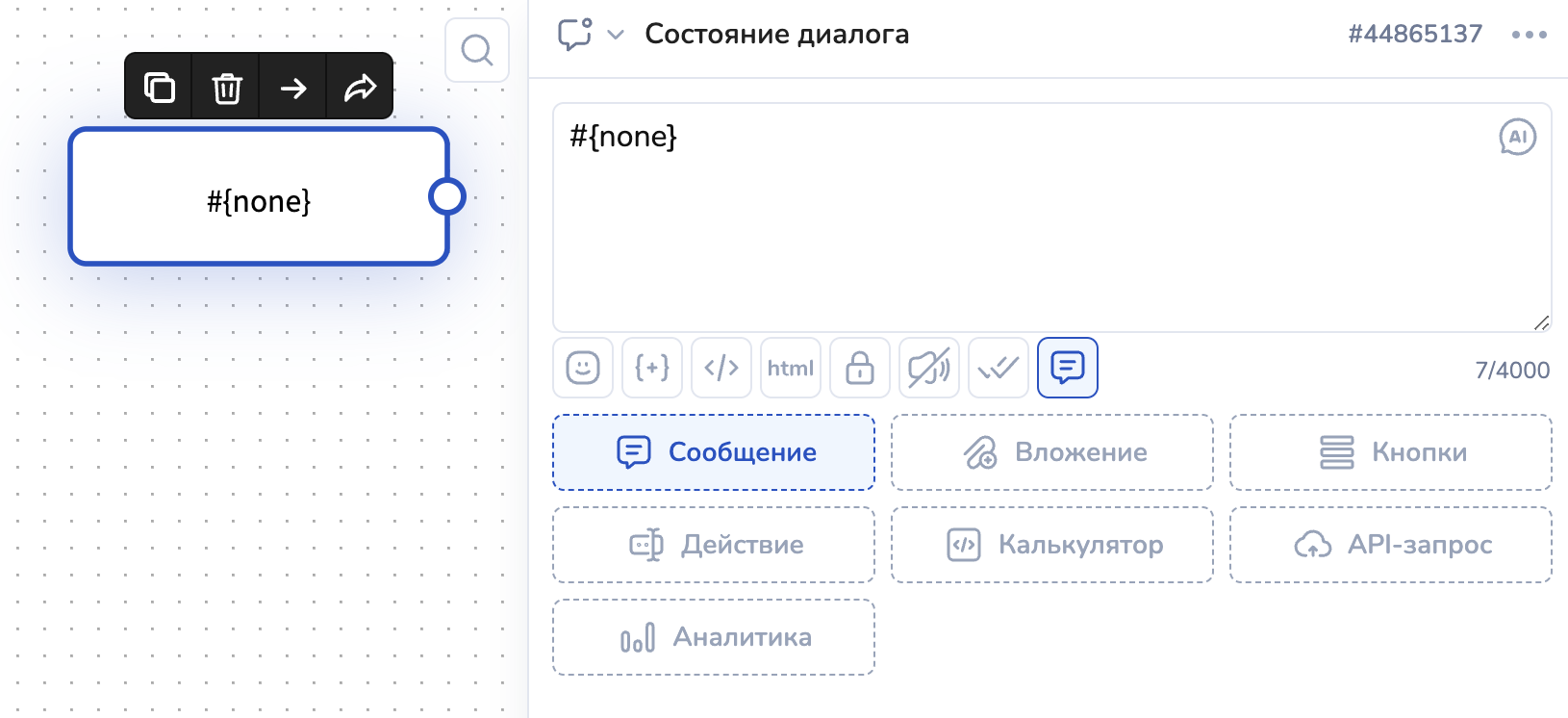Open canvas search with the magnifier icon

click(477, 50)
